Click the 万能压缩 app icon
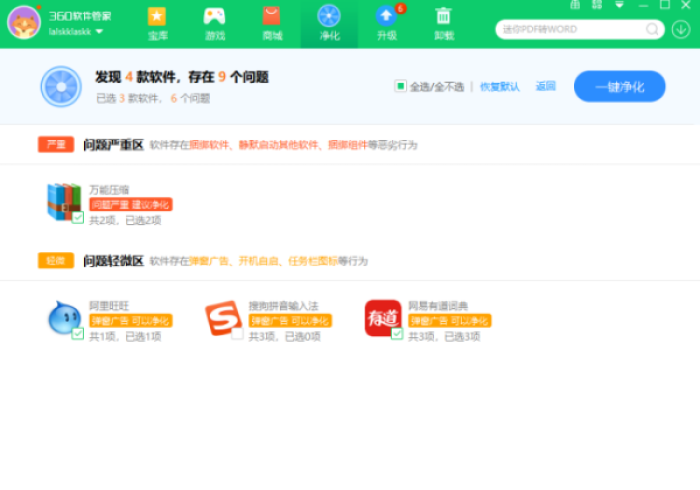Image resolution: width=700 pixels, height=490 pixels. 64,202
